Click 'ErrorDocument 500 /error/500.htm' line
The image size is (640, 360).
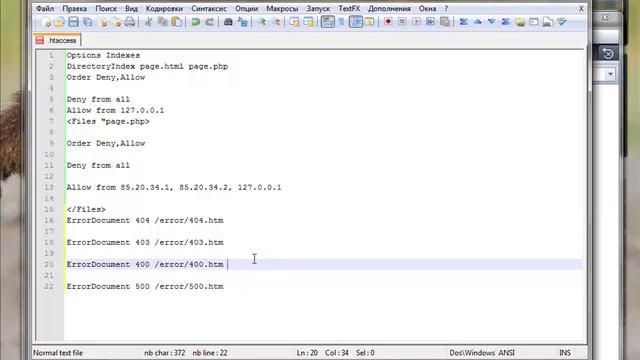[x=145, y=287]
